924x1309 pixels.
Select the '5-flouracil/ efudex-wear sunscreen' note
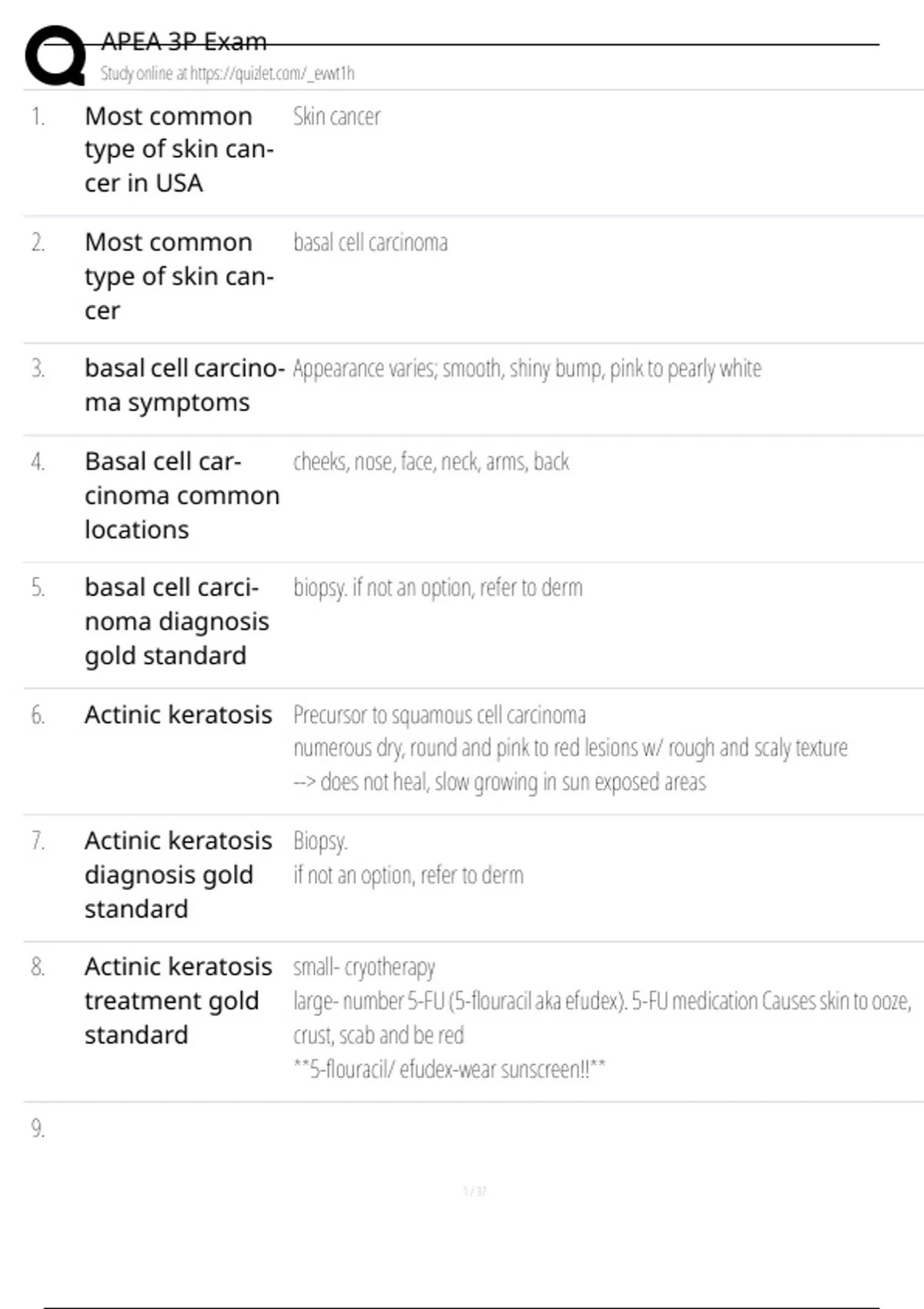click(449, 1070)
